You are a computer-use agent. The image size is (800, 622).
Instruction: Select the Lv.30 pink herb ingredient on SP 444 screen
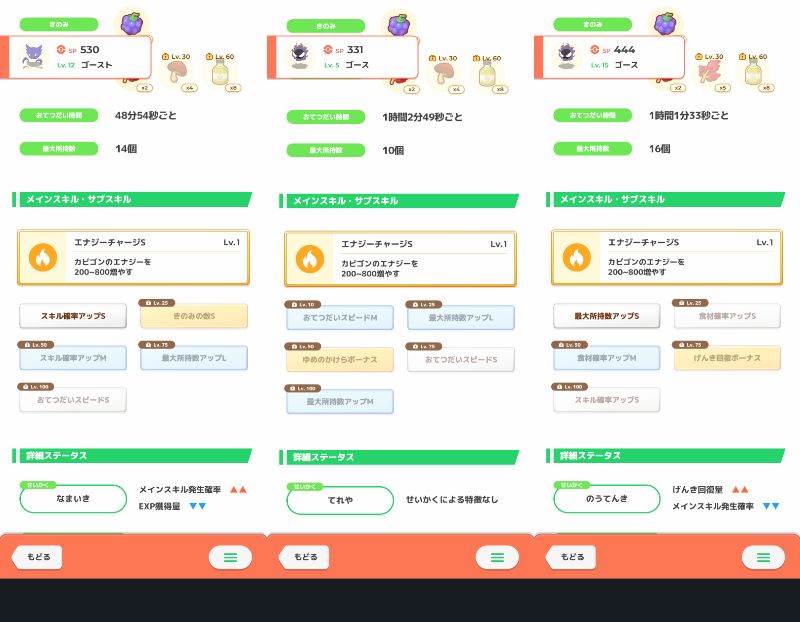tap(711, 72)
